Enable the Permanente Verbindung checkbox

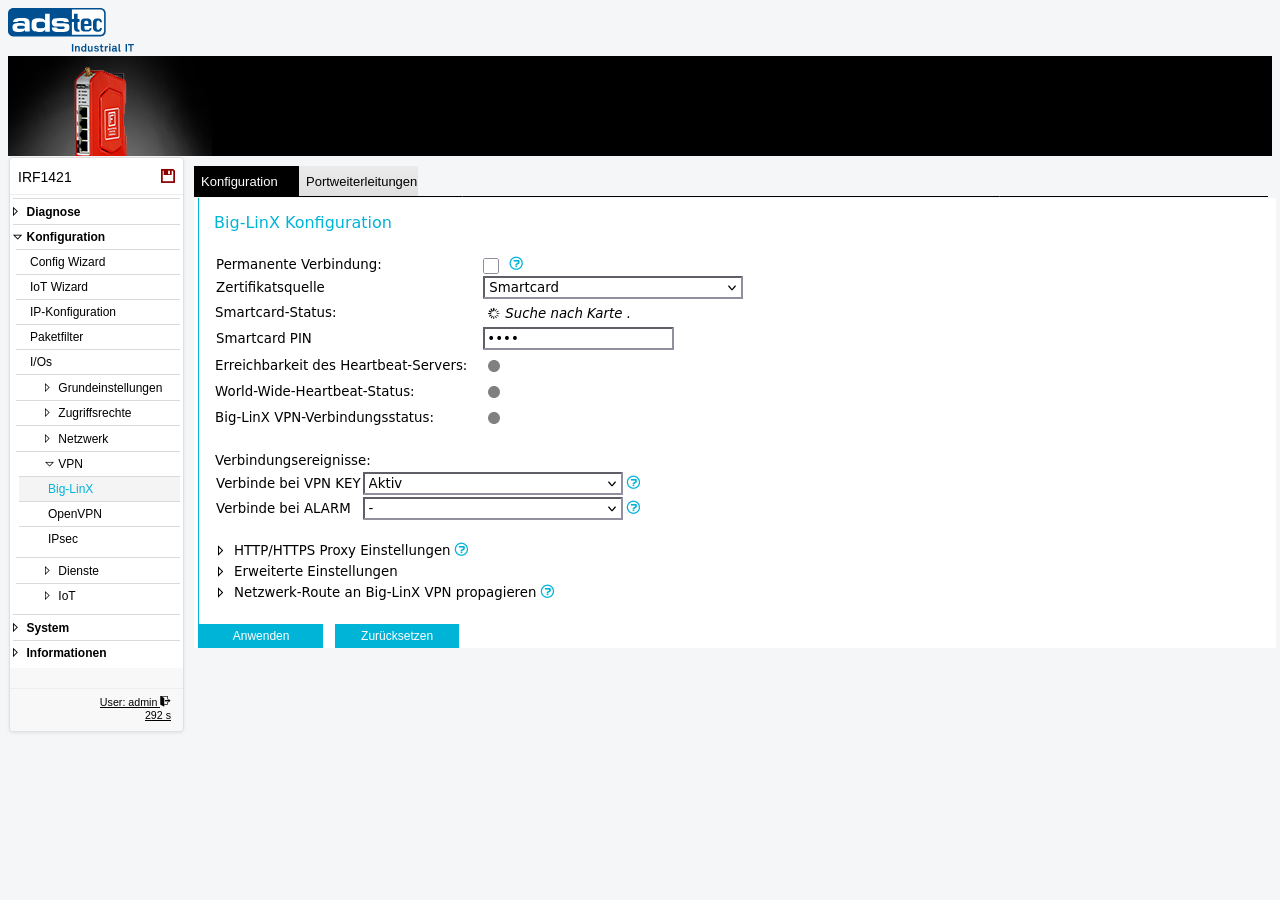pyautogui.click(x=491, y=266)
